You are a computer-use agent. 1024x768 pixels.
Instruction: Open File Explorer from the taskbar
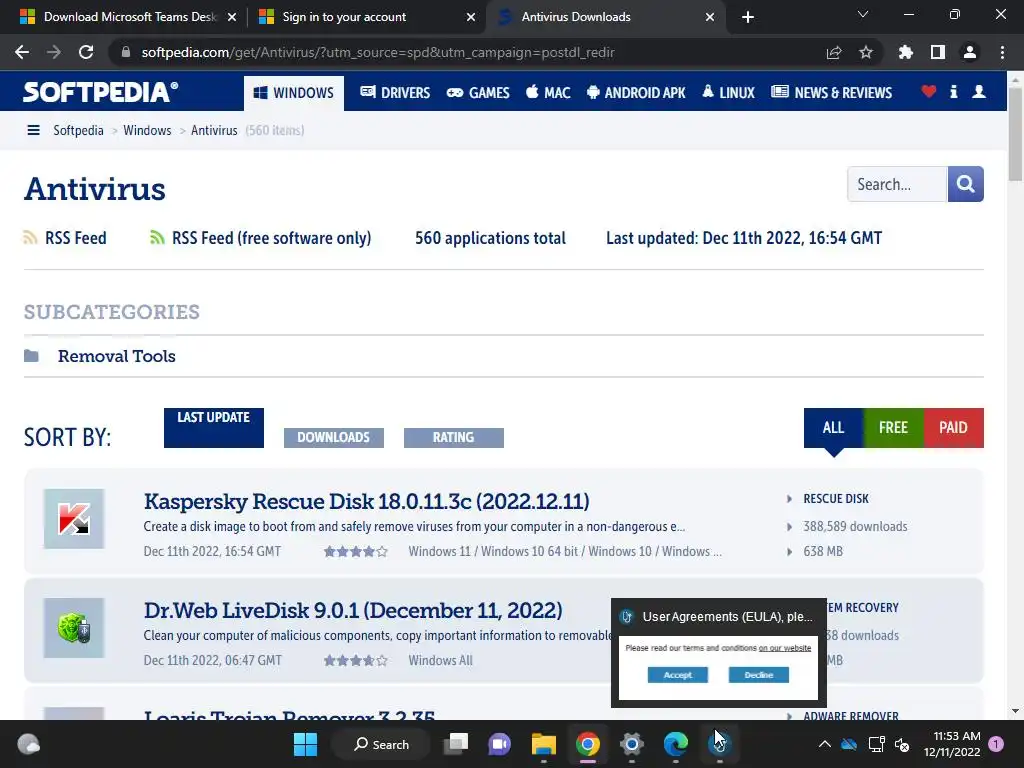pyautogui.click(x=543, y=744)
